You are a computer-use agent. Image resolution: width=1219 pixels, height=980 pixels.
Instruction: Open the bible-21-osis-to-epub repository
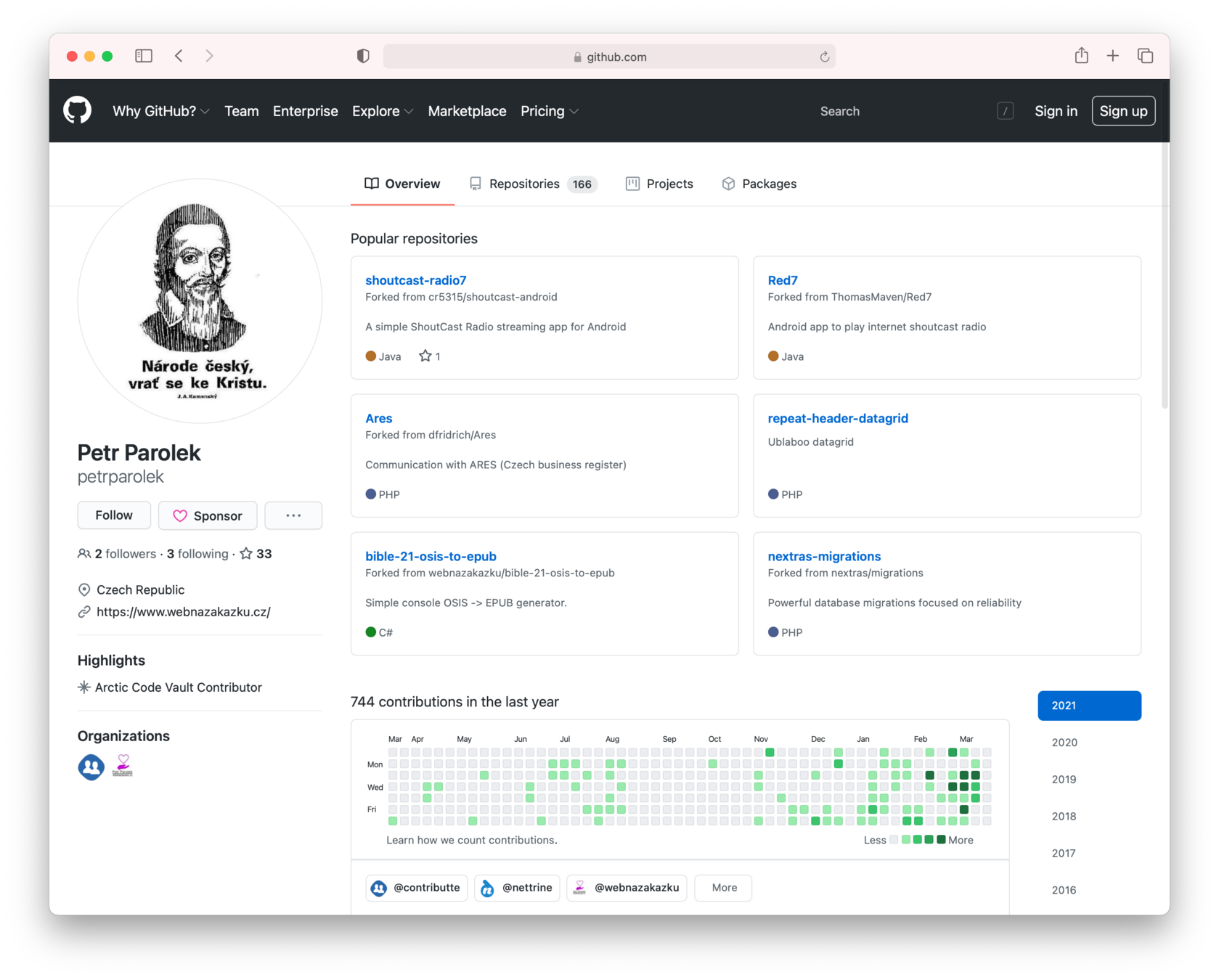[431, 556]
